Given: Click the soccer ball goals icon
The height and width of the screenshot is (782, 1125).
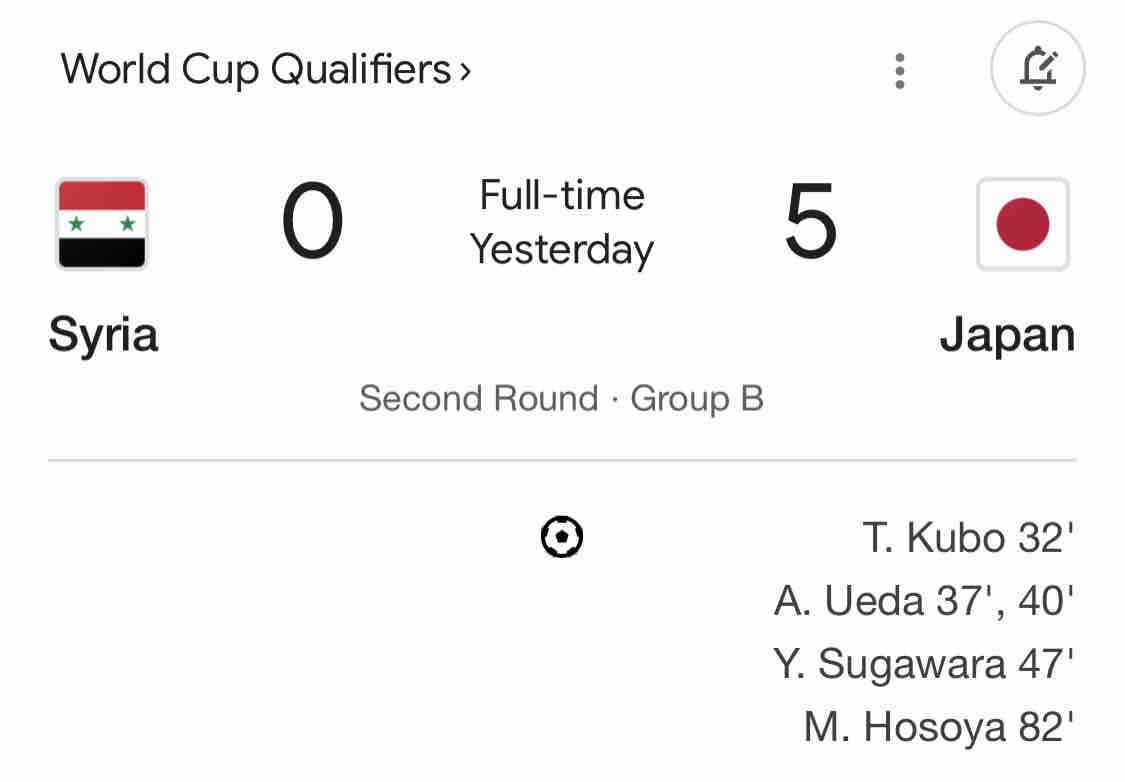Looking at the screenshot, I should click(x=562, y=537).
